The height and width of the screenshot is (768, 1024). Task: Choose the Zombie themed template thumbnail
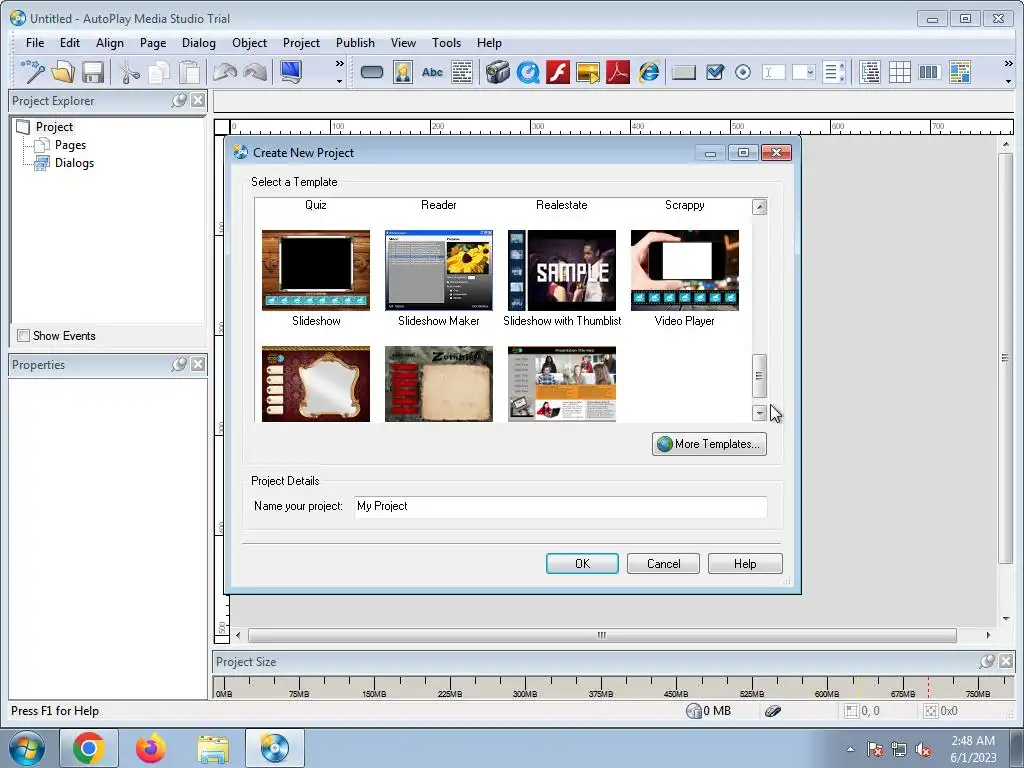439,384
